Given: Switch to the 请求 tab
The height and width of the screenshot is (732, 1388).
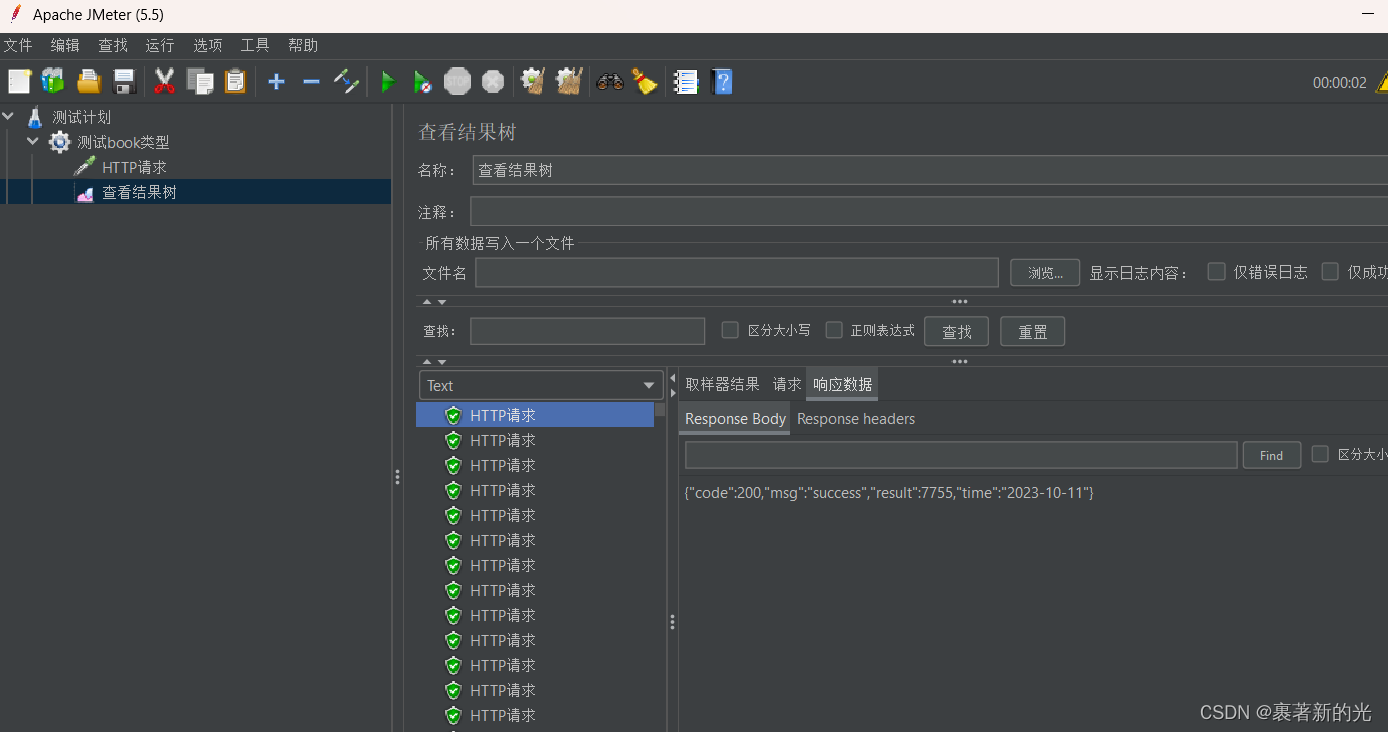Looking at the screenshot, I should click(x=787, y=384).
